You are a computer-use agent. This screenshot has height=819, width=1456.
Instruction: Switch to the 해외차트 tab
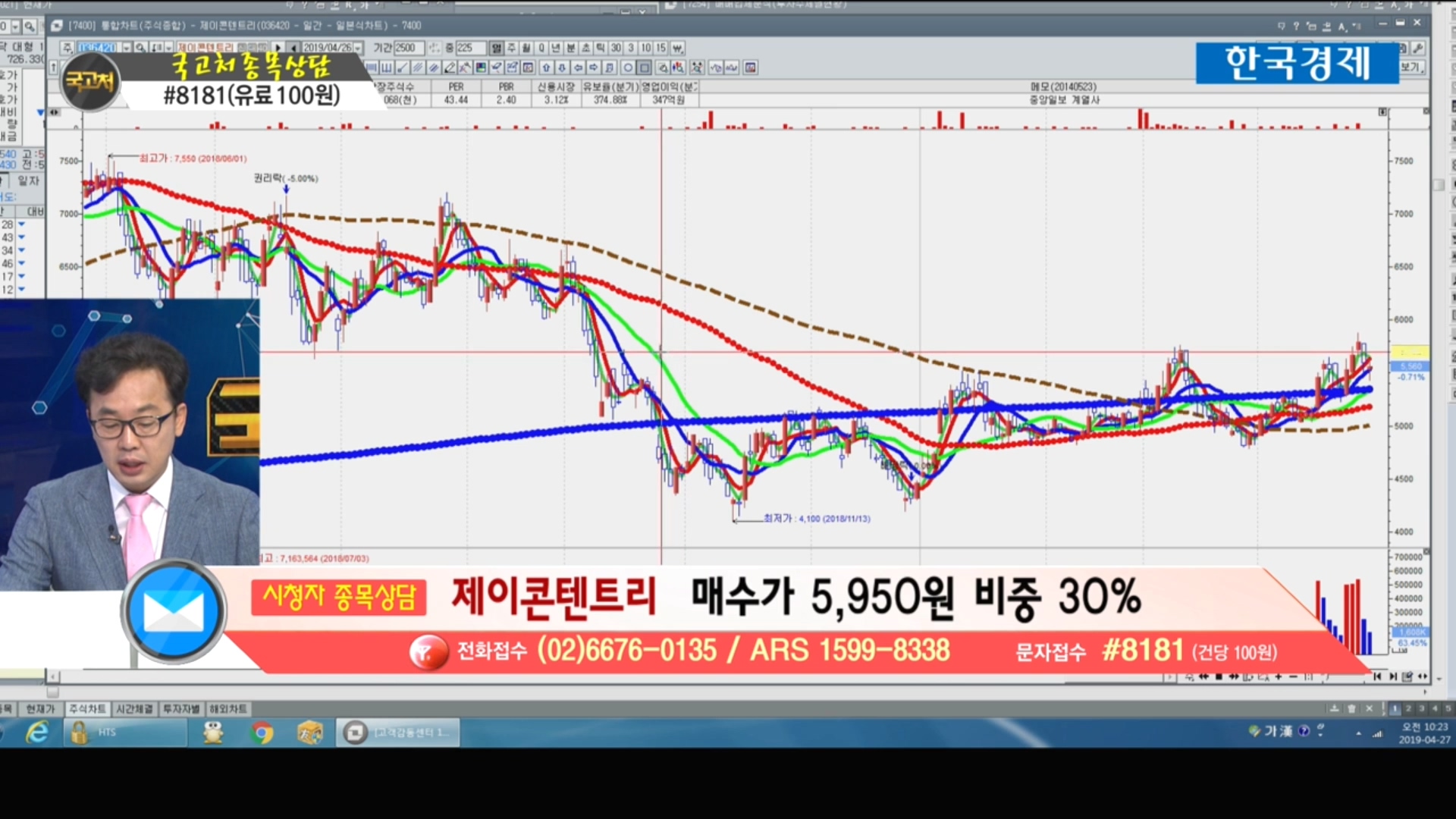pos(228,708)
